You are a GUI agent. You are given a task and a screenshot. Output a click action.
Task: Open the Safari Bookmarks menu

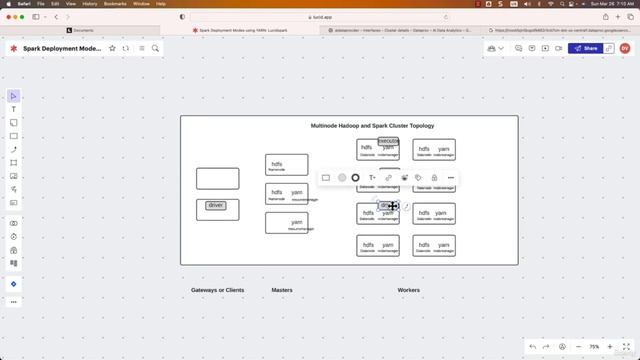[115, 4]
